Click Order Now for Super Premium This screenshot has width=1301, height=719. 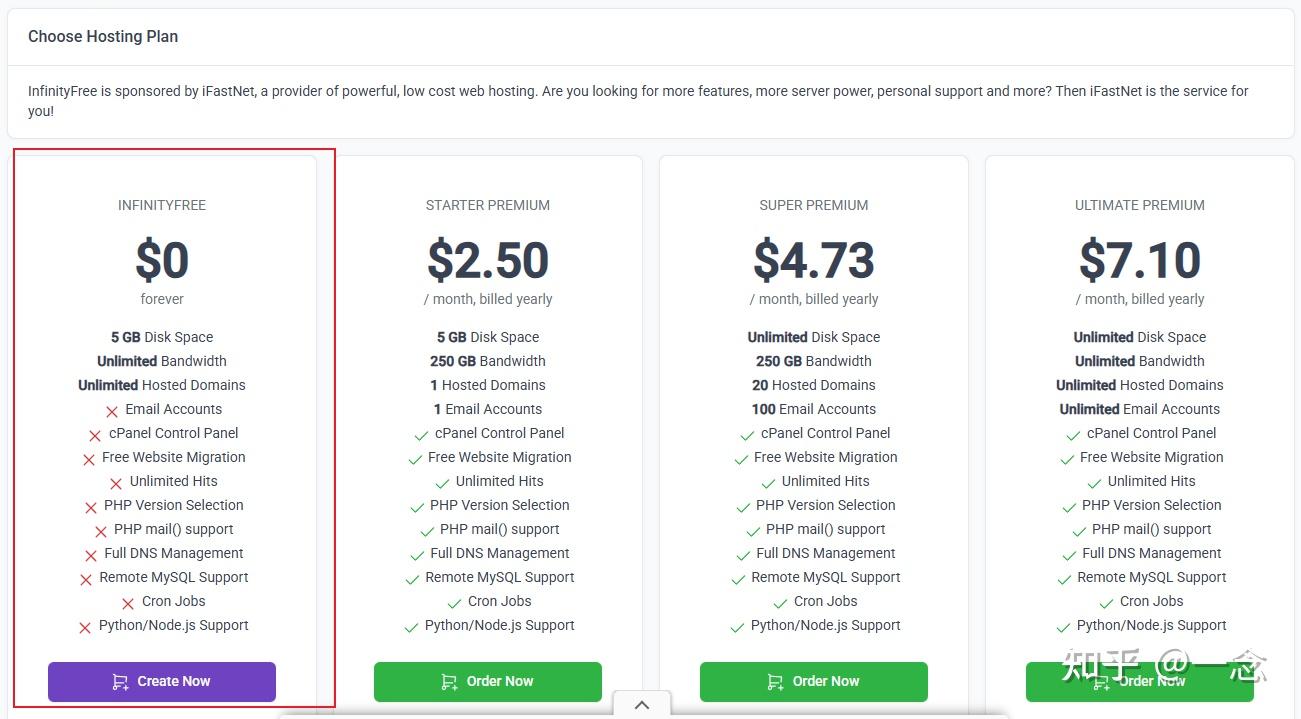coord(814,682)
